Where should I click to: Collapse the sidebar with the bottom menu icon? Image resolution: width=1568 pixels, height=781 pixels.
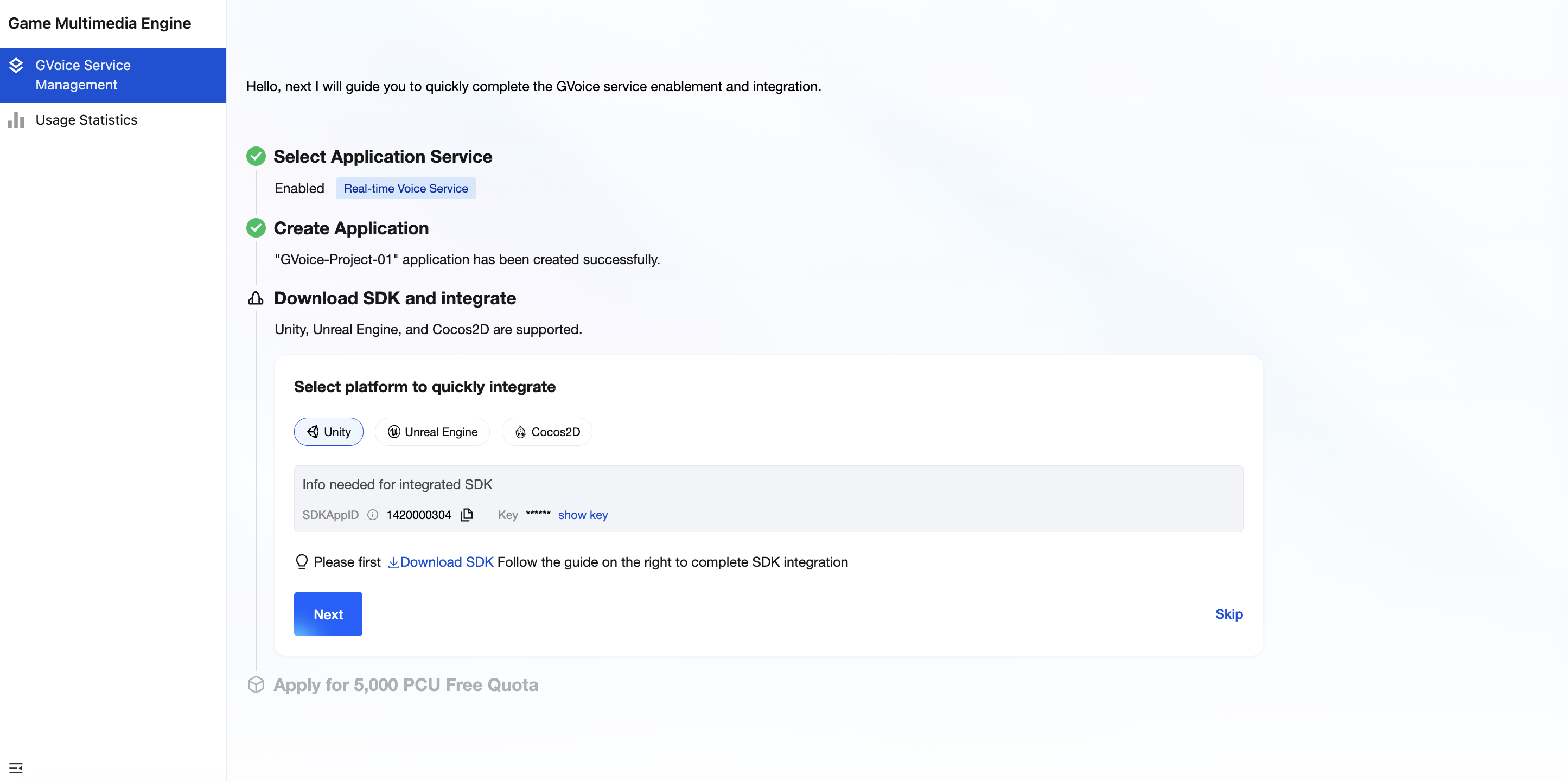coord(16,767)
